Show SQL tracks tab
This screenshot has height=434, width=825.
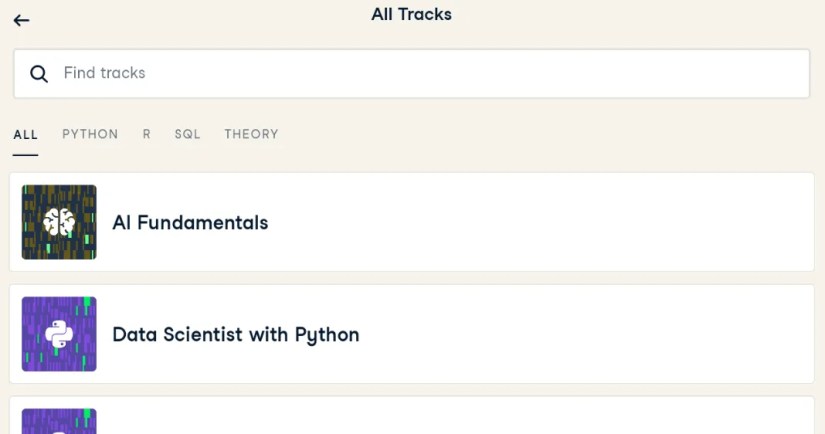[187, 134]
